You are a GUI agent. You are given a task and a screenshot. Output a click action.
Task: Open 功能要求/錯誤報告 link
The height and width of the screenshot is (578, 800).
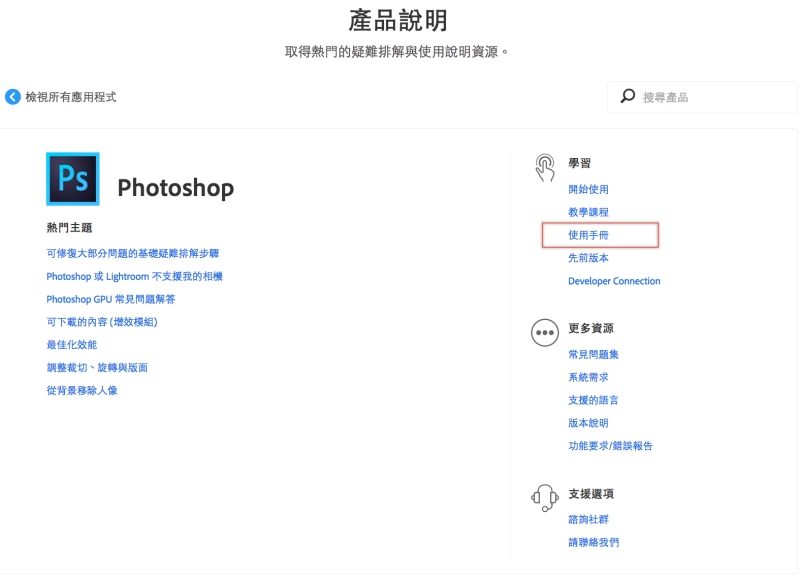coord(610,446)
